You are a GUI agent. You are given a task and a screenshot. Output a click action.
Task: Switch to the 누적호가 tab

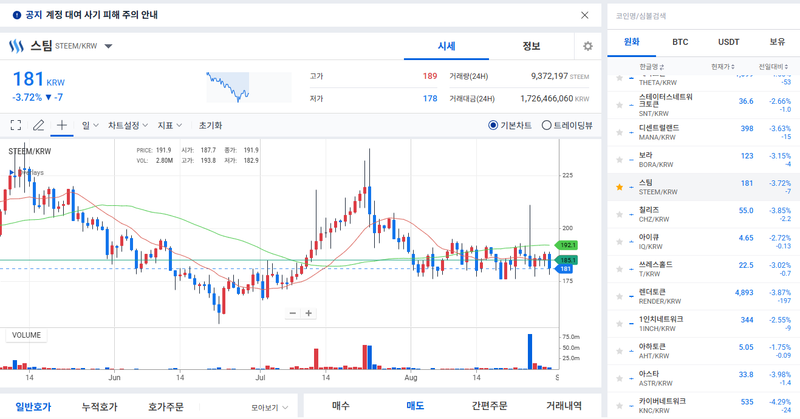[99, 407]
